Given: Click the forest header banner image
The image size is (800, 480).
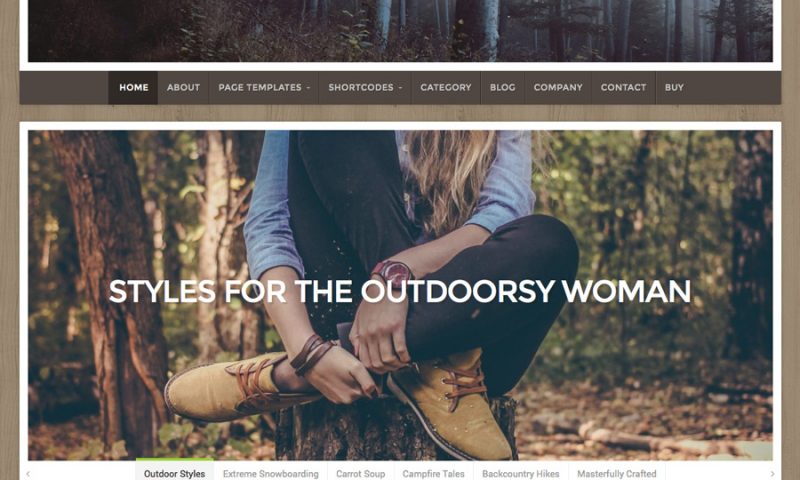Looking at the screenshot, I should coord(400,31).
